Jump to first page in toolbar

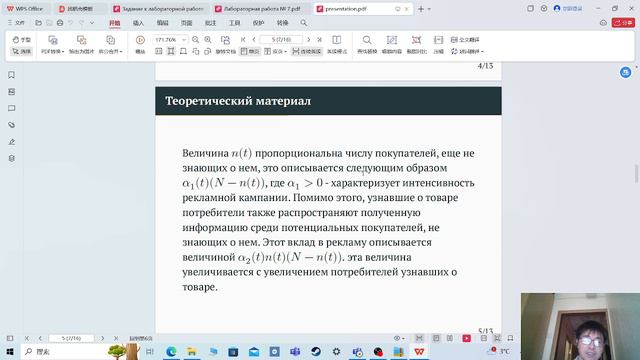point(243,40)
